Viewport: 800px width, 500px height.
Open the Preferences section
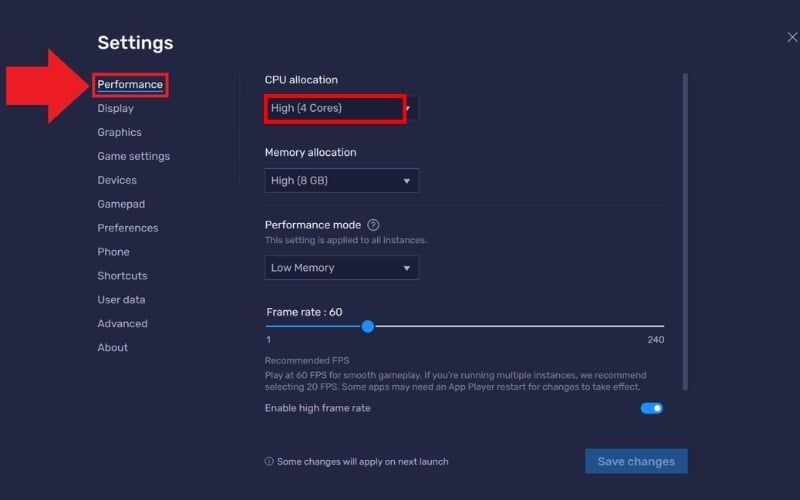[x=127, y=228]
